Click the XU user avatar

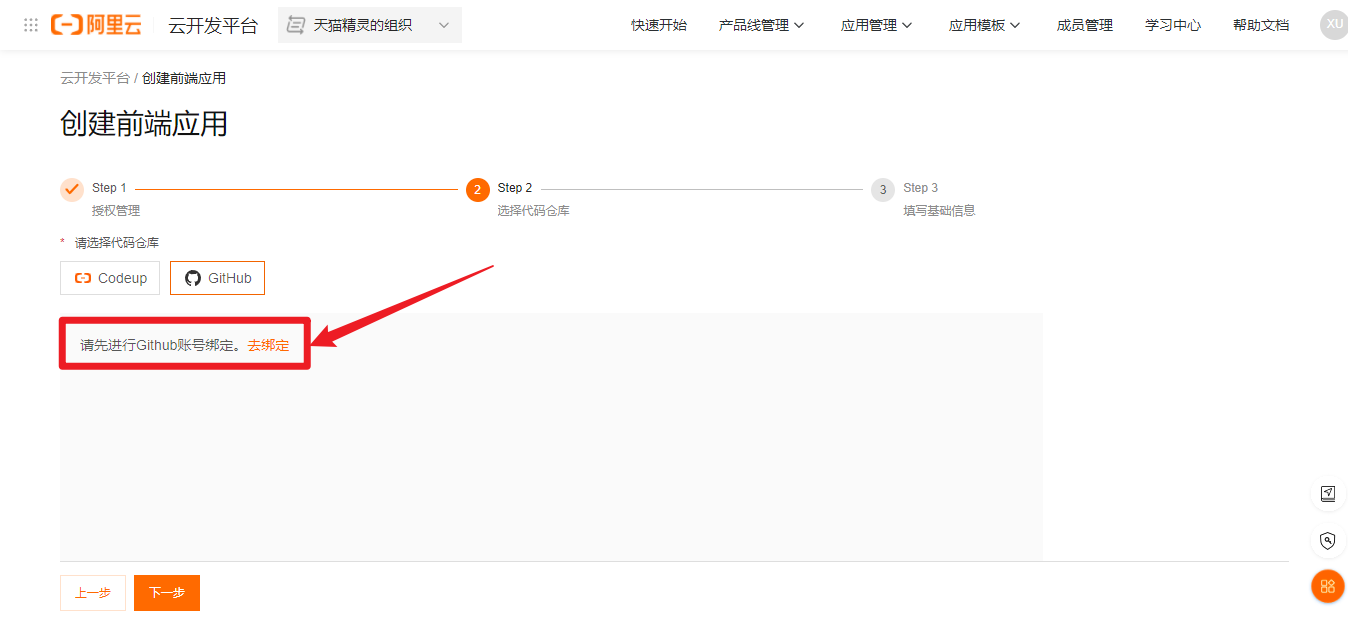point(1334,25)
